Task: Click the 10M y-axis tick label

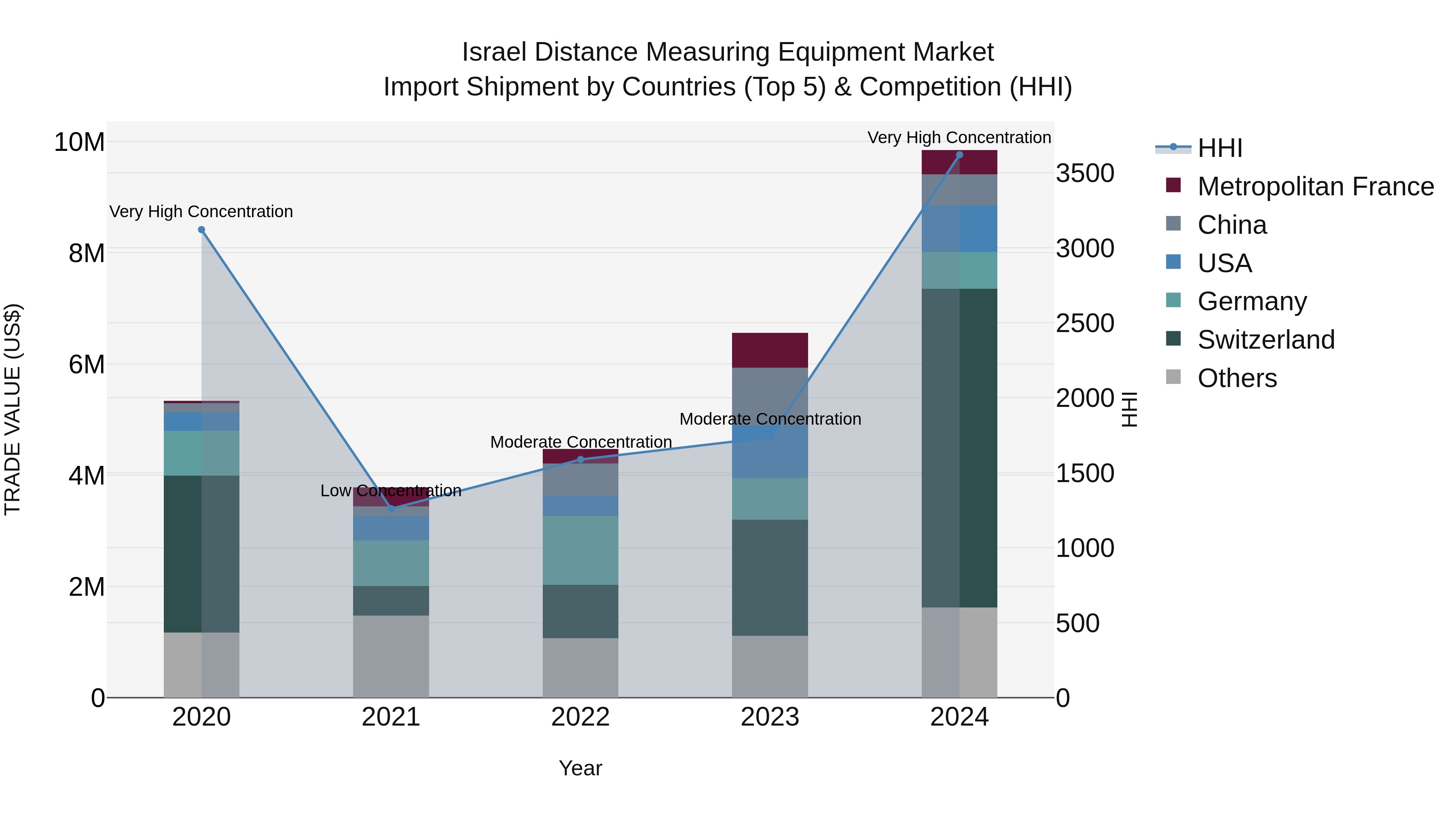Action: 79,142
